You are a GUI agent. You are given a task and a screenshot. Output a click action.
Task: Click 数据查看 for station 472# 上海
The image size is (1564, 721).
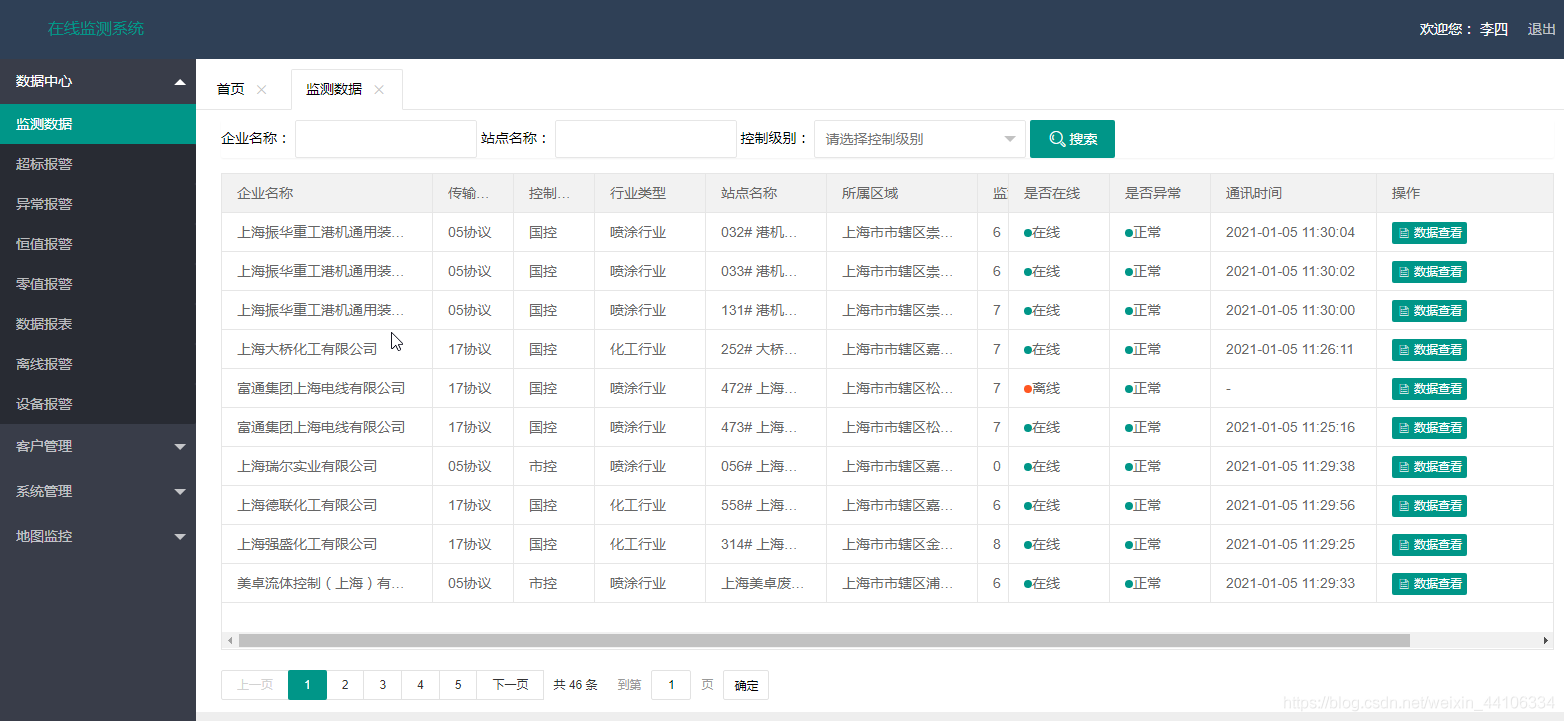coord(1429,389)
